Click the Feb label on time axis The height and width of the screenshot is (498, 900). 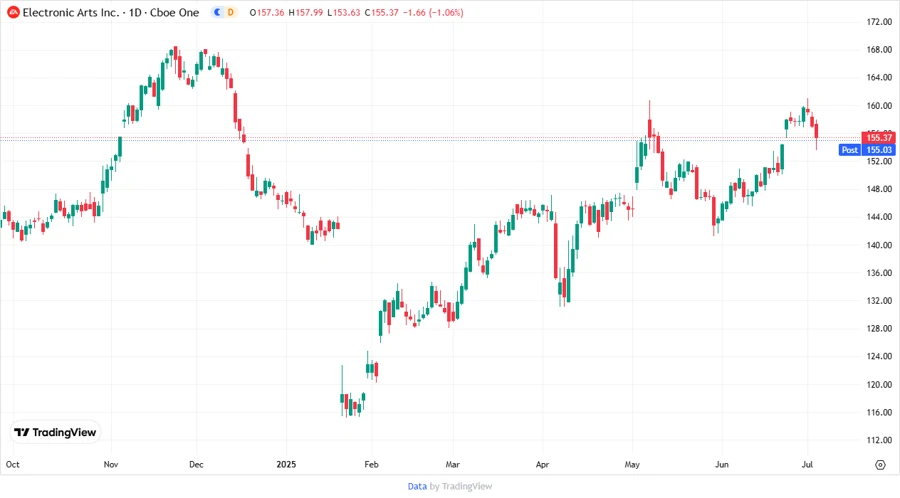tap(371, 464)
